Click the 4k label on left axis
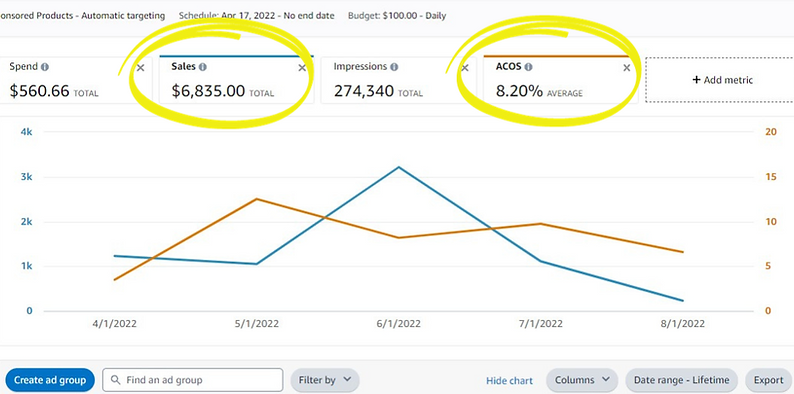794x394 pixels. point(26,132)
